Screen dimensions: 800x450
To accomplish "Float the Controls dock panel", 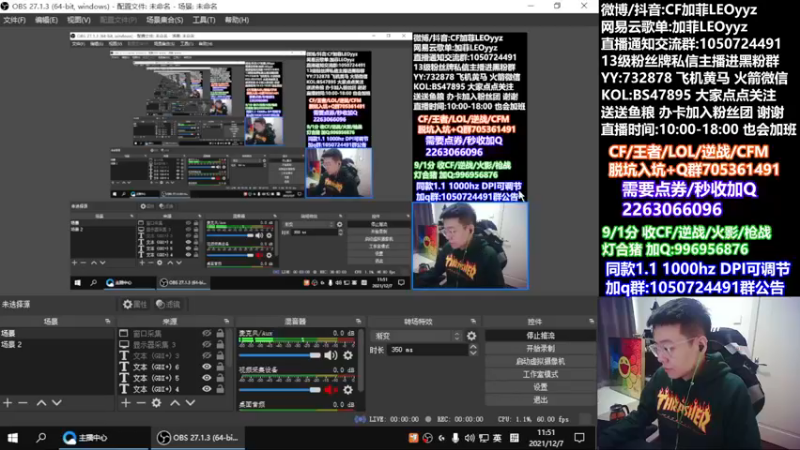I will coord(591,321).
